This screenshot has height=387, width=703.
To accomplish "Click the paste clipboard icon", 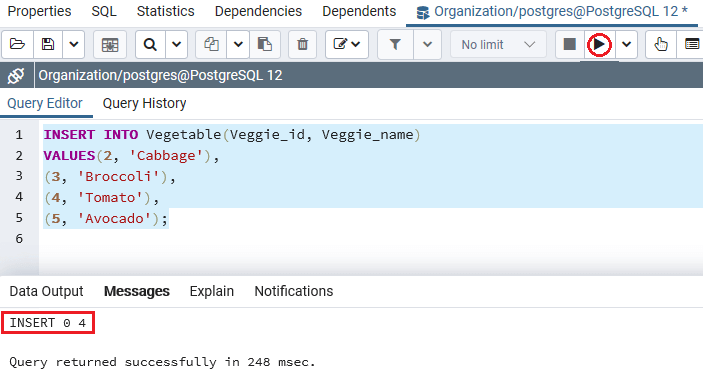I will tap(265, 44).
